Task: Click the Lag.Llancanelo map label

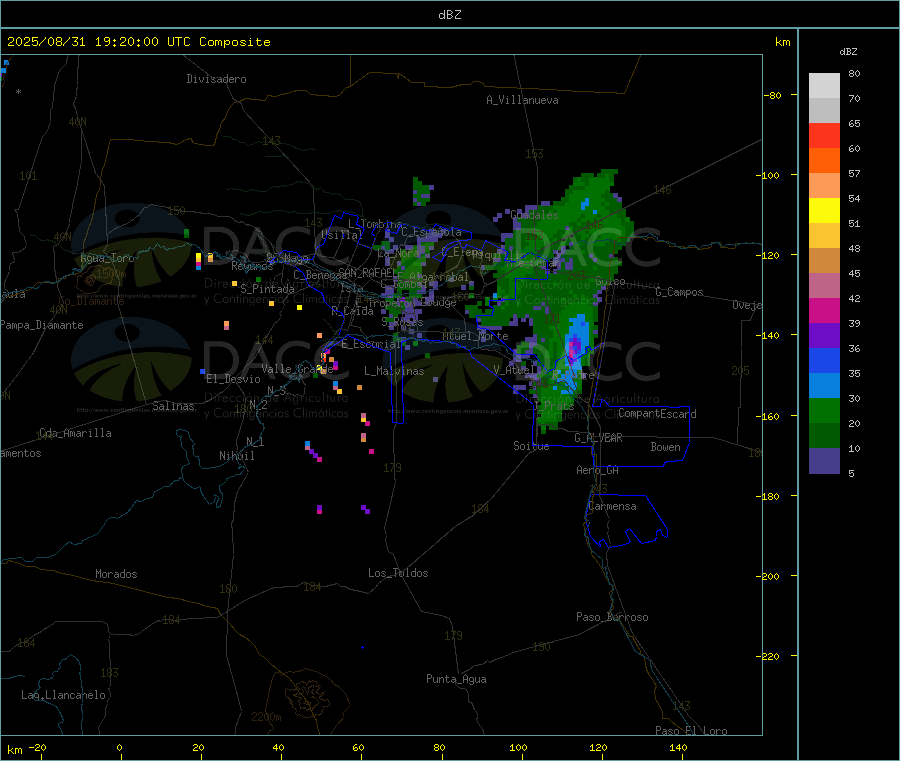Action: click(x=63, y=695)
